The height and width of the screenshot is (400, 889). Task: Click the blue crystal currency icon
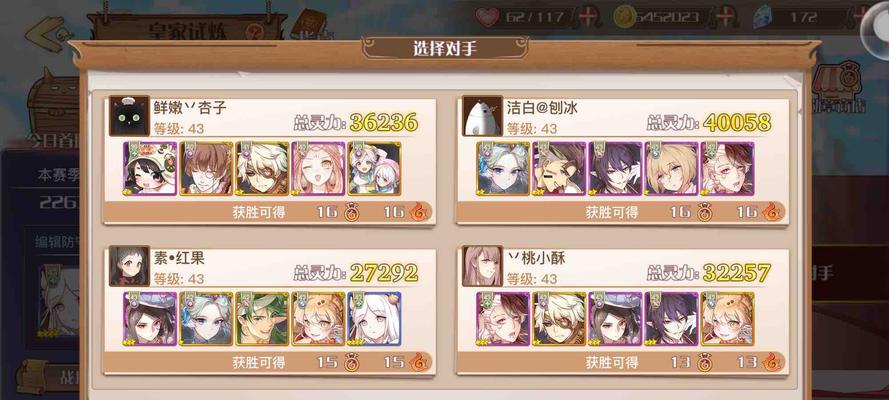(x=763, y=18)
